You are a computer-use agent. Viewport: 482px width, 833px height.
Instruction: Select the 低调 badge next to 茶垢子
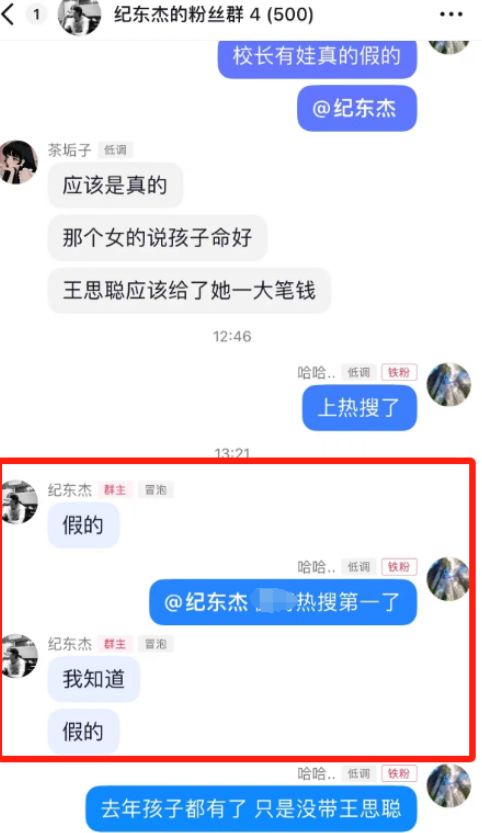(x=115, y=150)
